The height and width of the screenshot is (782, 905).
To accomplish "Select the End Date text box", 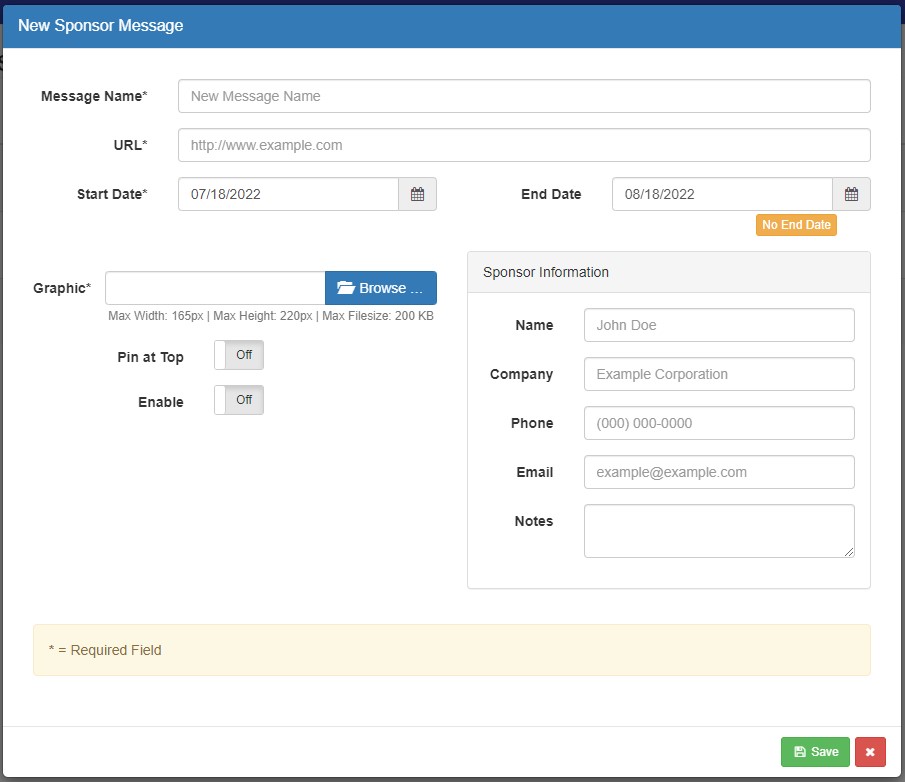I will (721, 194).
